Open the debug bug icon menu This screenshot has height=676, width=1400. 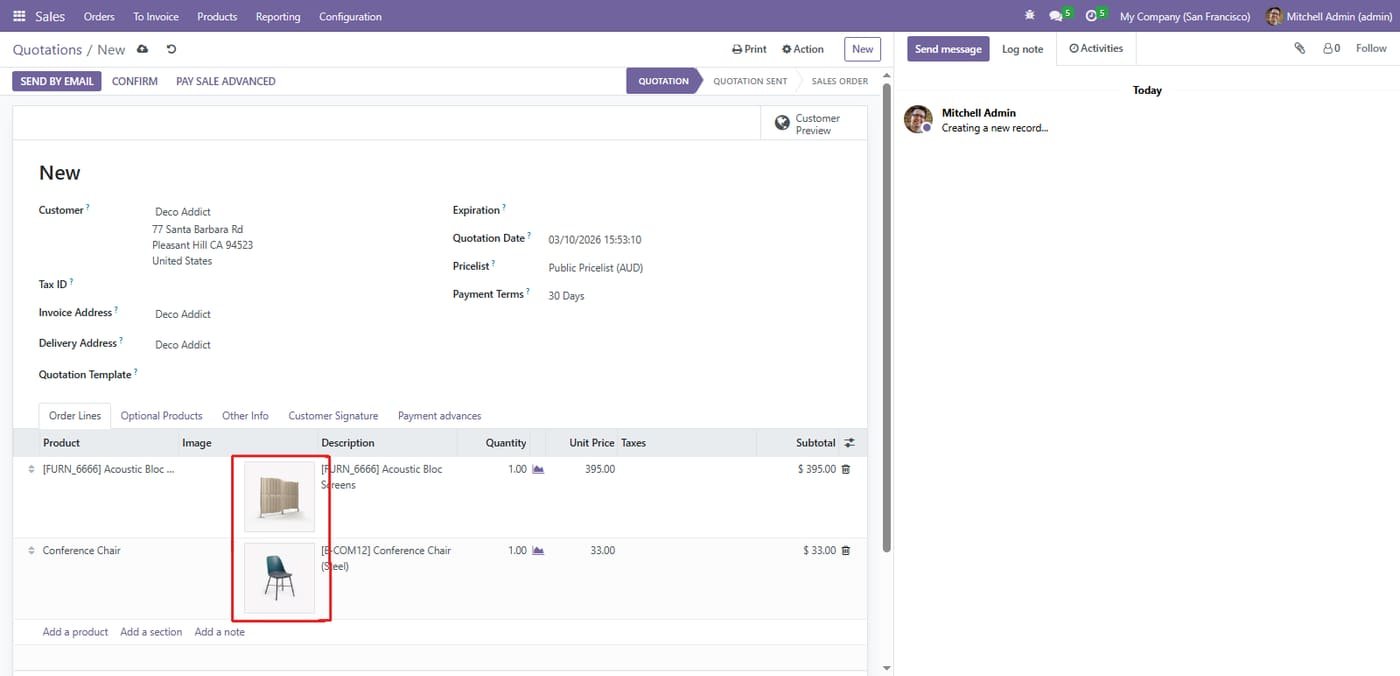1030,16
